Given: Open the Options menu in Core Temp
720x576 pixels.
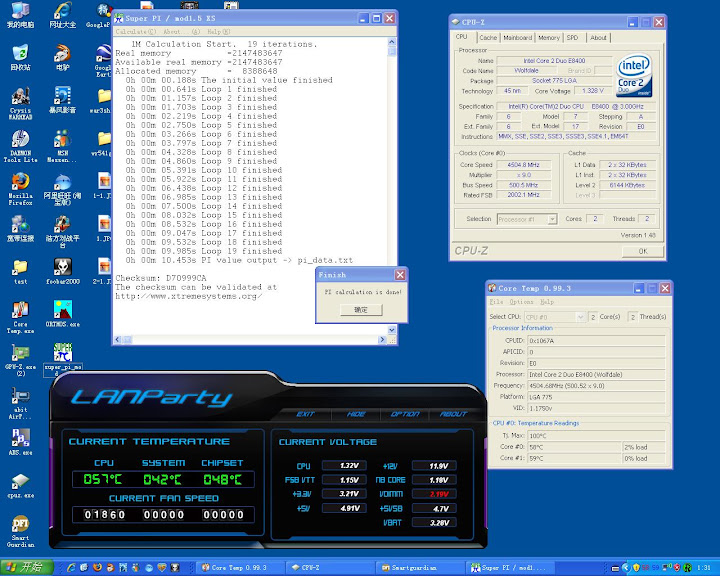Looking at the screenshot, I should pyautogui.click(x=521, y=301).
